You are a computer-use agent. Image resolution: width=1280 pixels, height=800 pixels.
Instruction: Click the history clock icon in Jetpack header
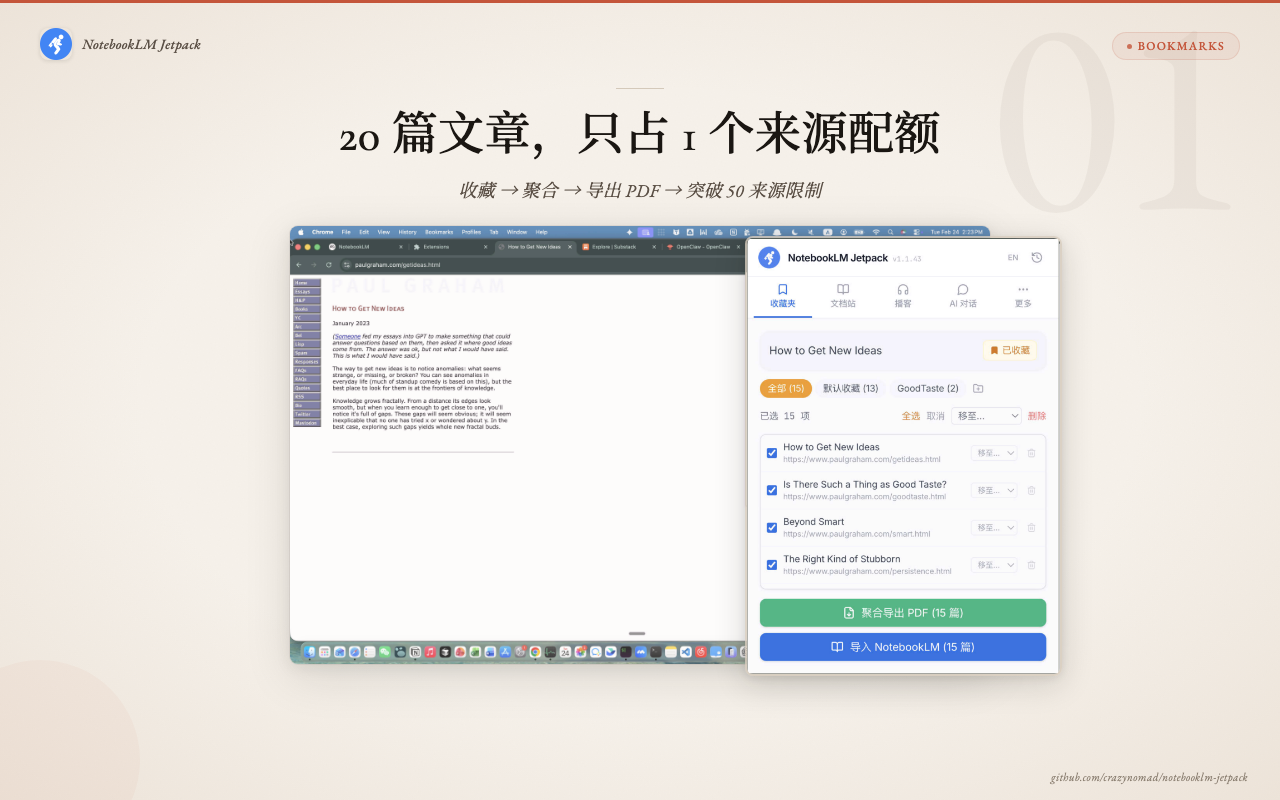[x=1037, y=257]
